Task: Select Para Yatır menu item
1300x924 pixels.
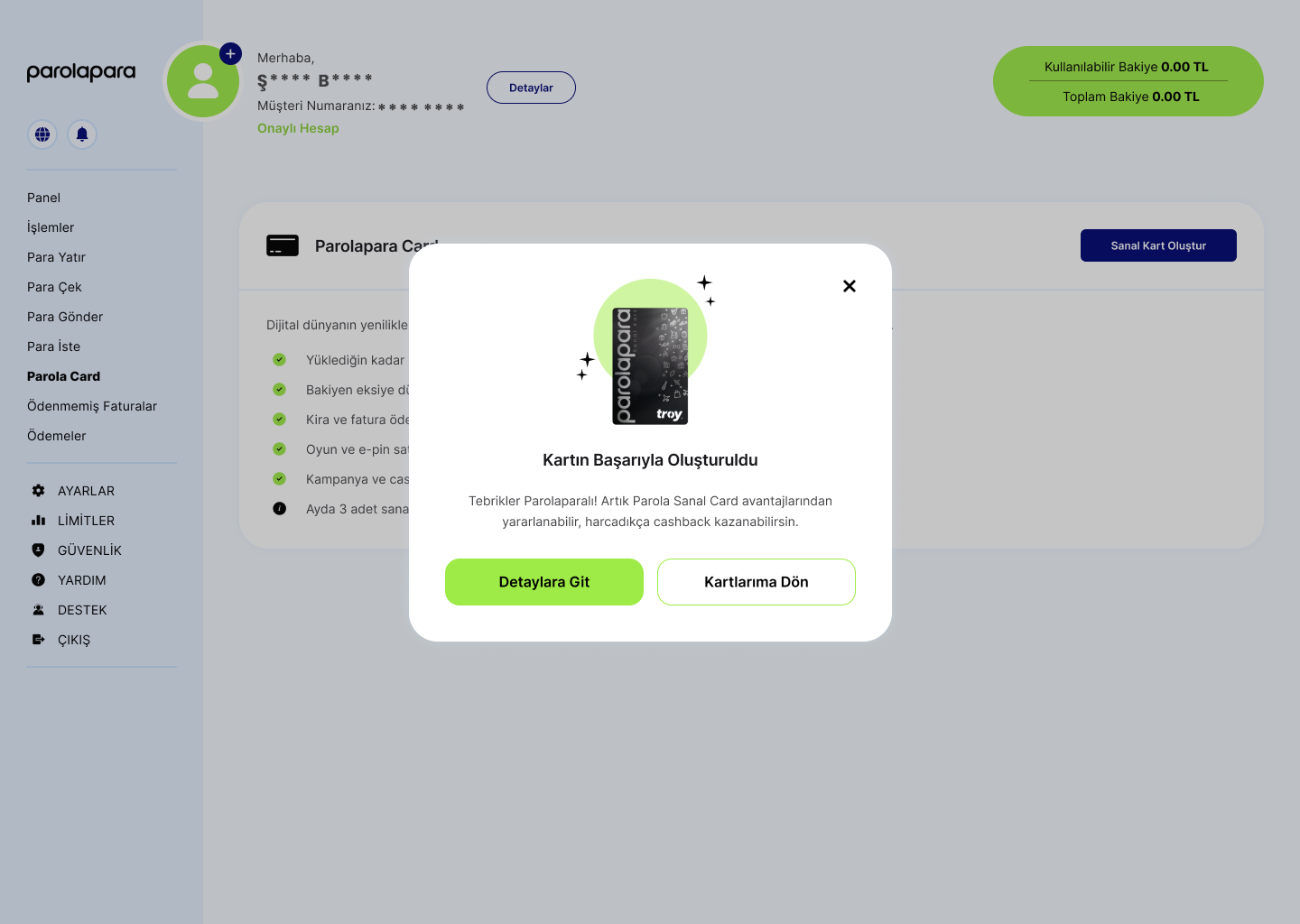Action: pos(56,257)
